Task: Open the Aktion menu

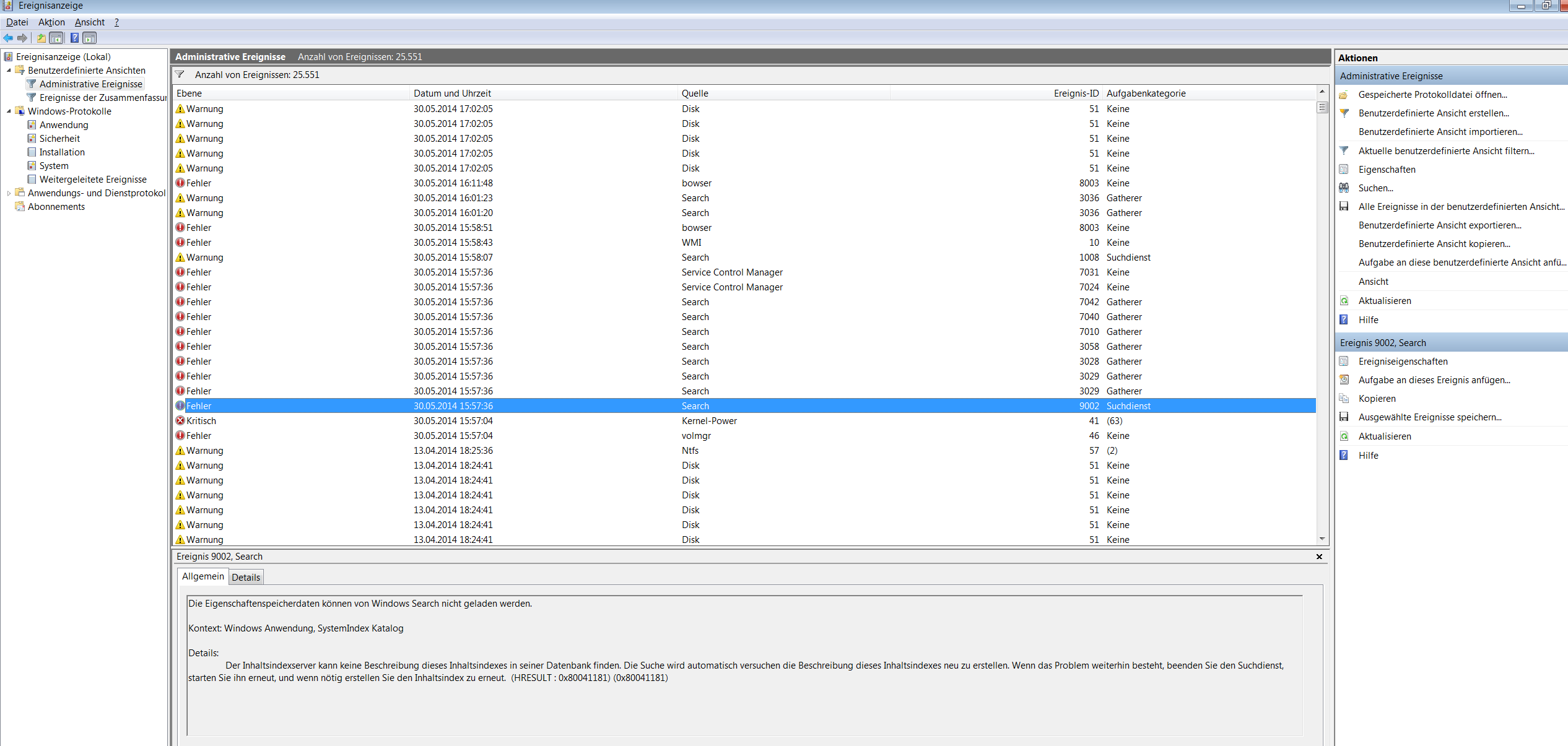Action: coord(51,22)
